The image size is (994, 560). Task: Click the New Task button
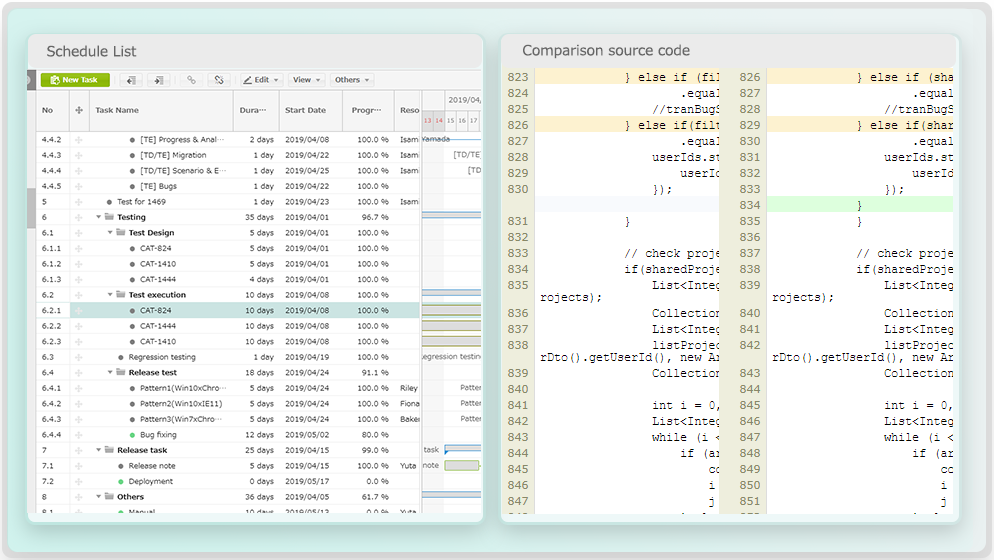click(75, 80)
